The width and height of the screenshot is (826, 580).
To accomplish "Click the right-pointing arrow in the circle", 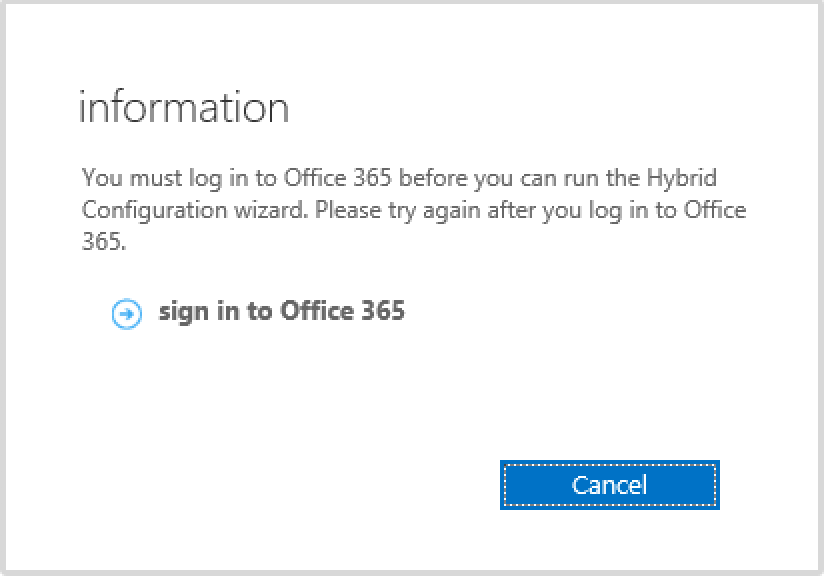I will (x=127, y=314).
